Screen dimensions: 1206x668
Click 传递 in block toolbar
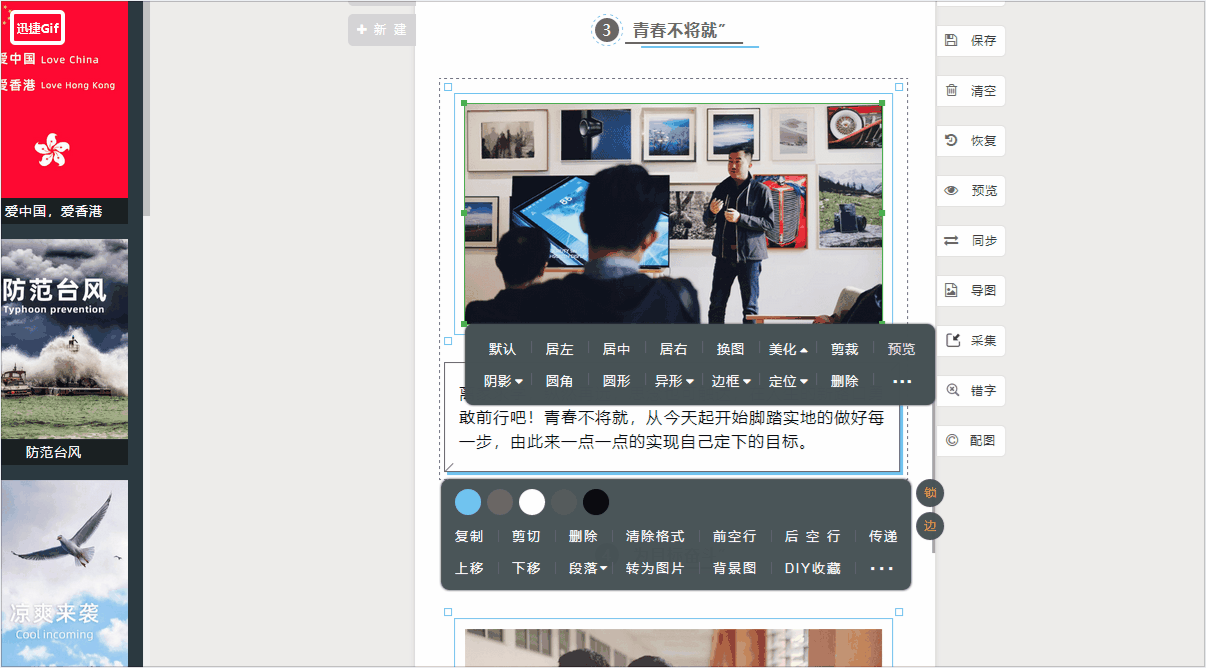(x=883, y=536)
